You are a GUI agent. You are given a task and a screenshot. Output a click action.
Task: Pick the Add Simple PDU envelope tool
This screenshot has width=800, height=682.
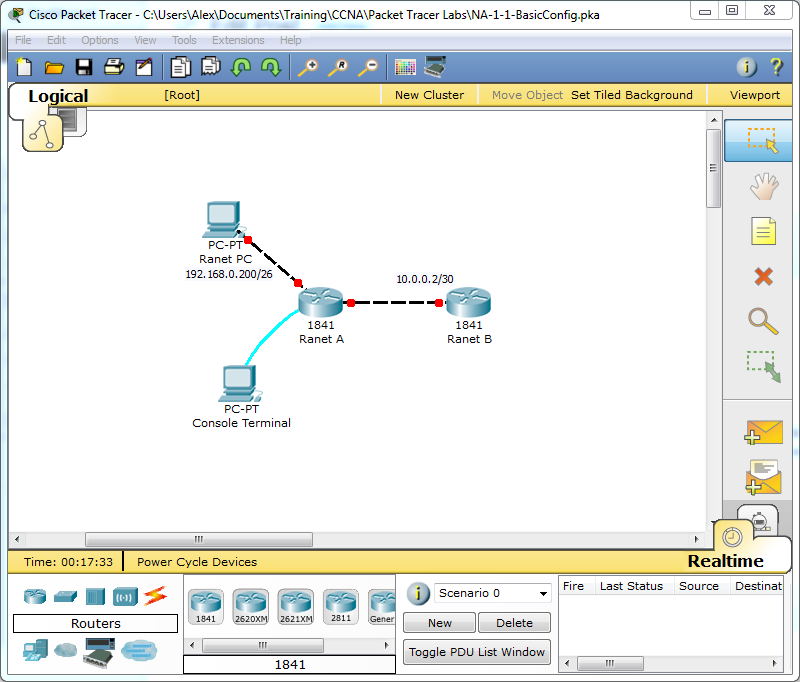(763, 431)
